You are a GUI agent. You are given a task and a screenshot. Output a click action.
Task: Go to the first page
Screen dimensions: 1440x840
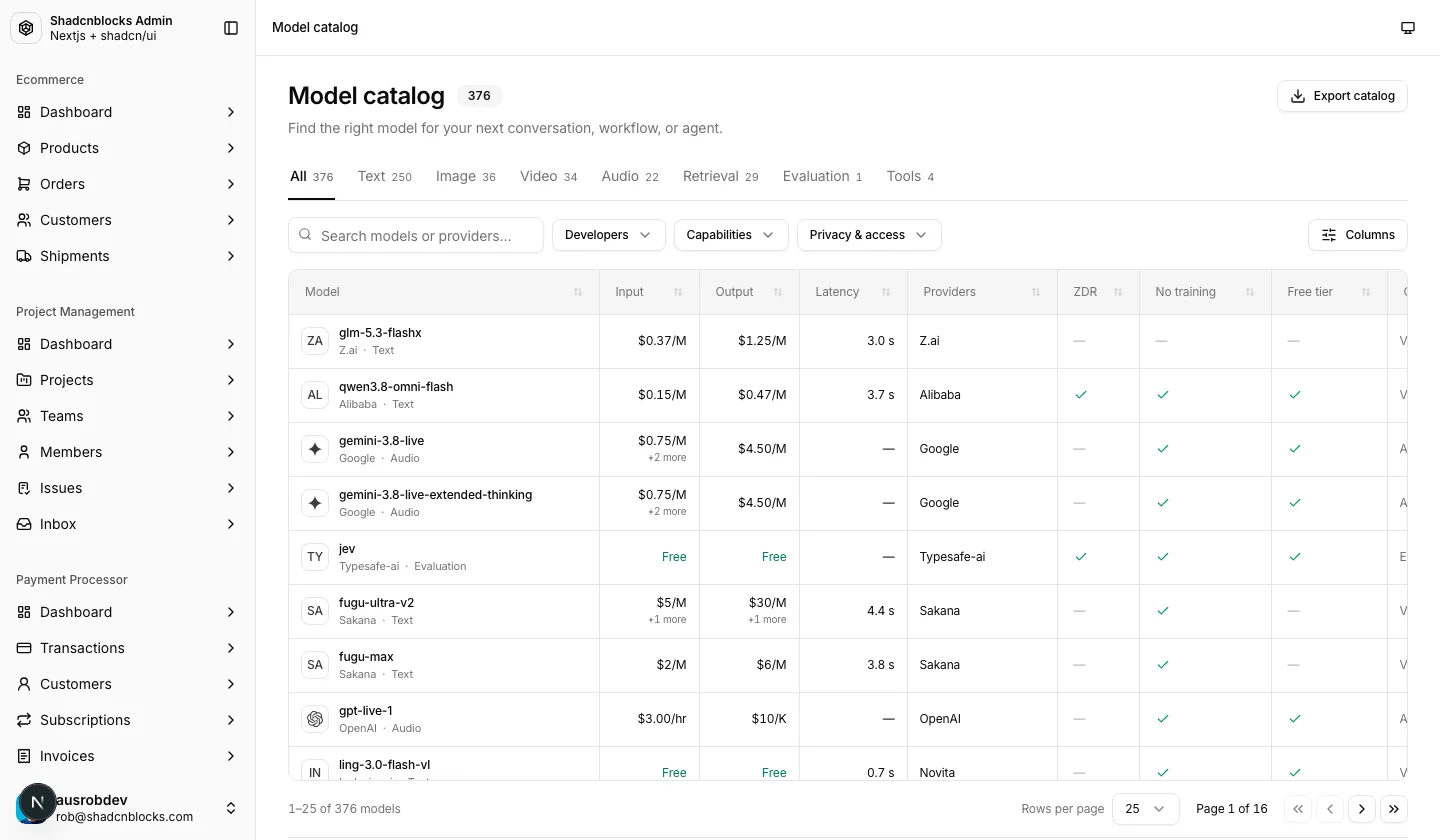[1298, 809]
